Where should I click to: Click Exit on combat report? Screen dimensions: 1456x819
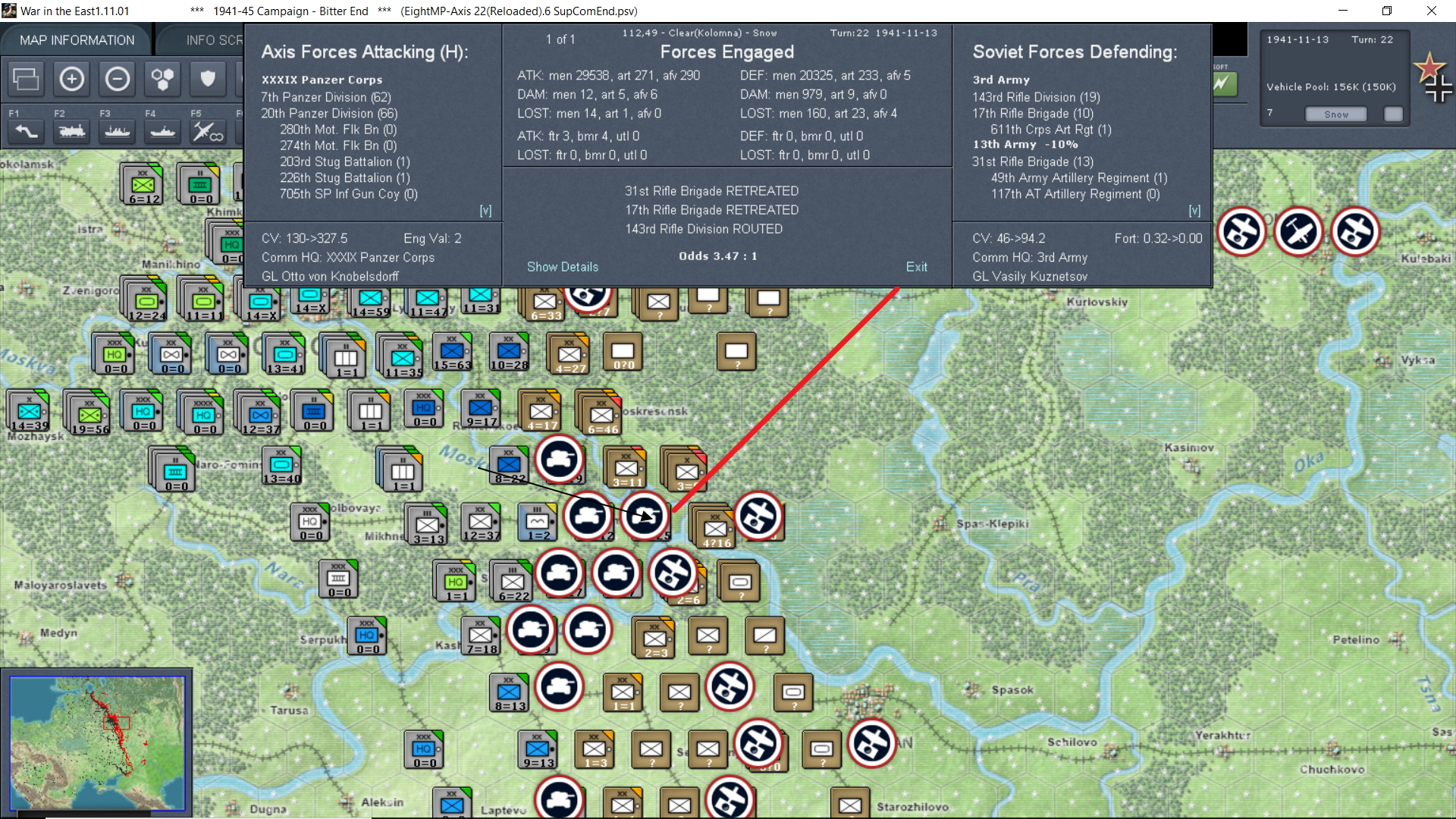click(916, 267)
